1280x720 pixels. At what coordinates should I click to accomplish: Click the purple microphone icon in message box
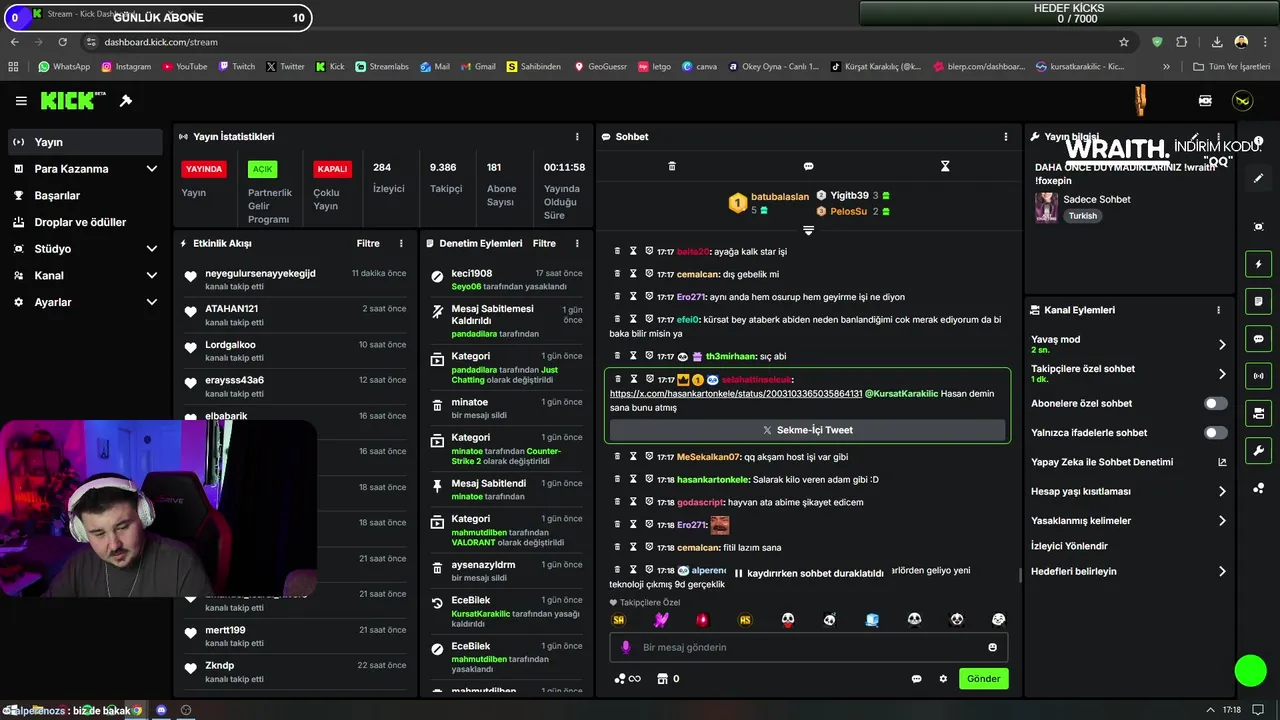[626, 647]
